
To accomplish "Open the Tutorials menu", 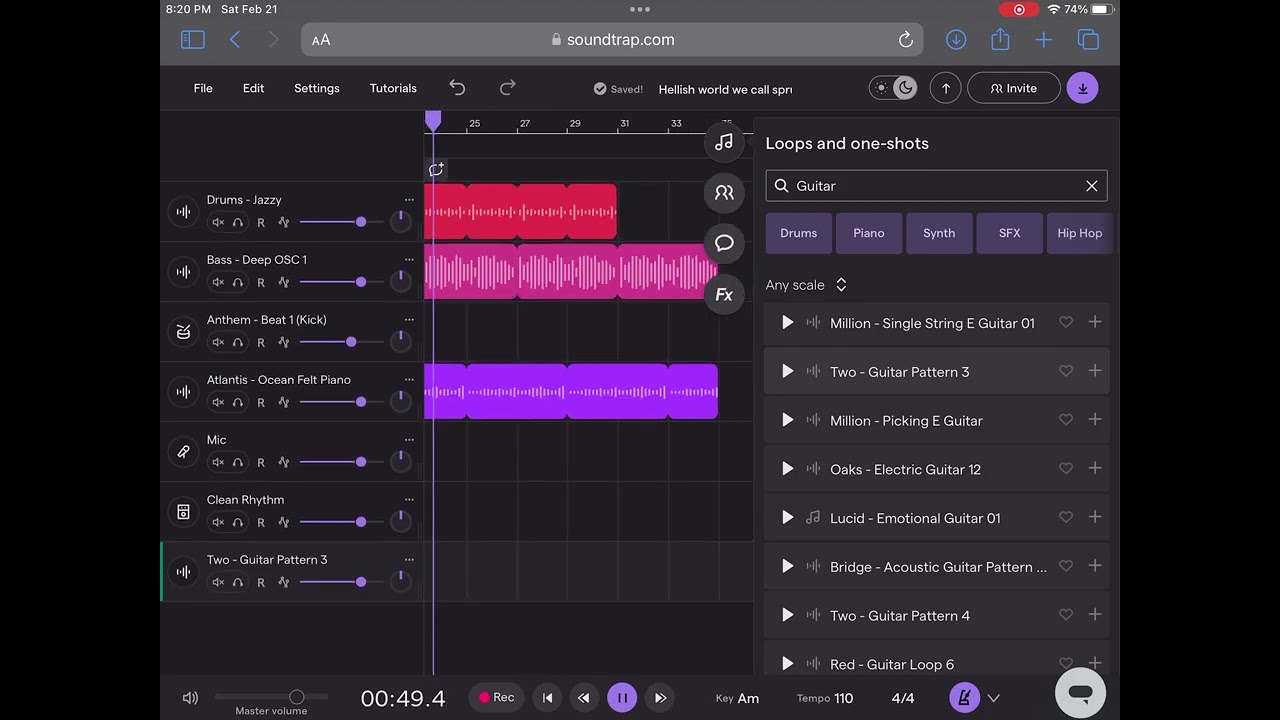I will click(393, 88).
